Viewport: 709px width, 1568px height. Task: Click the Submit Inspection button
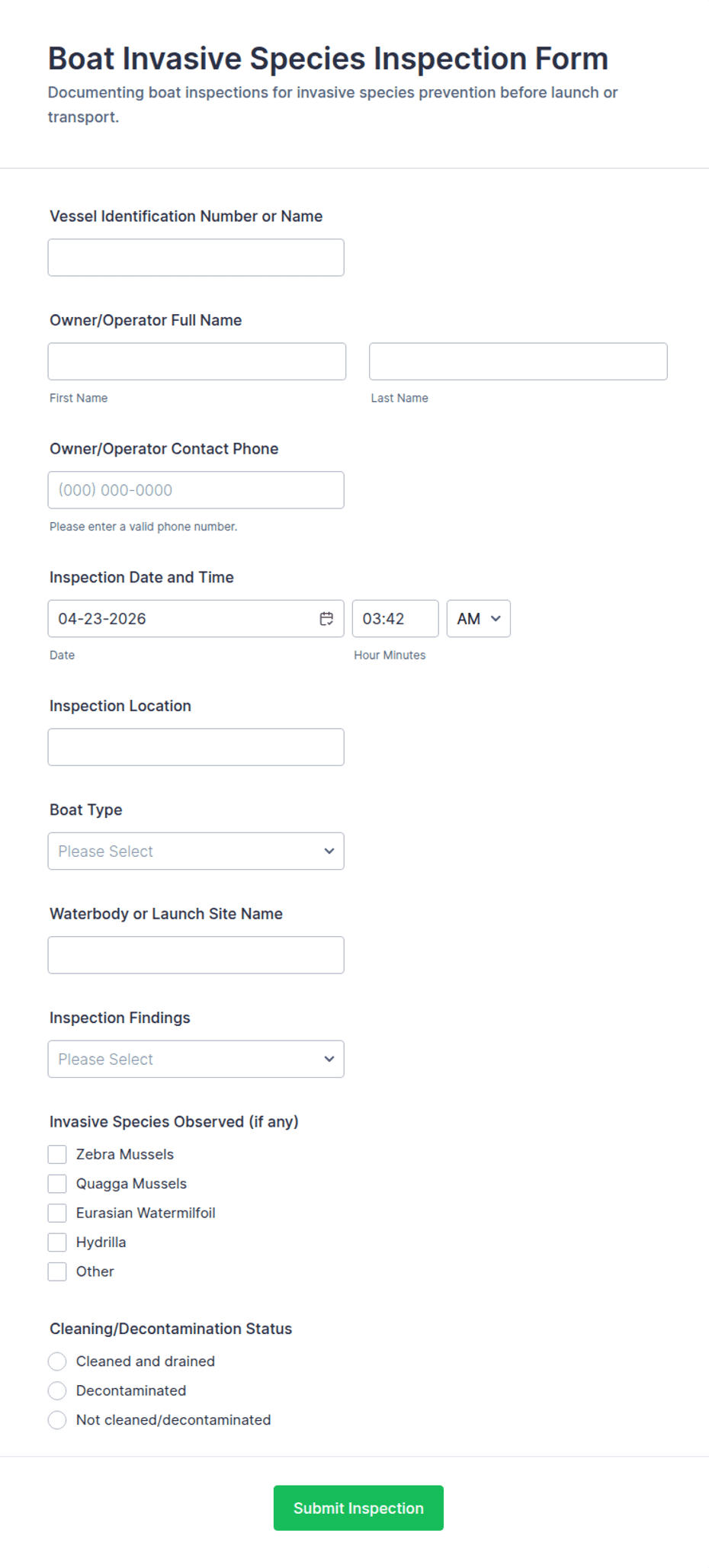(358, 1508)
